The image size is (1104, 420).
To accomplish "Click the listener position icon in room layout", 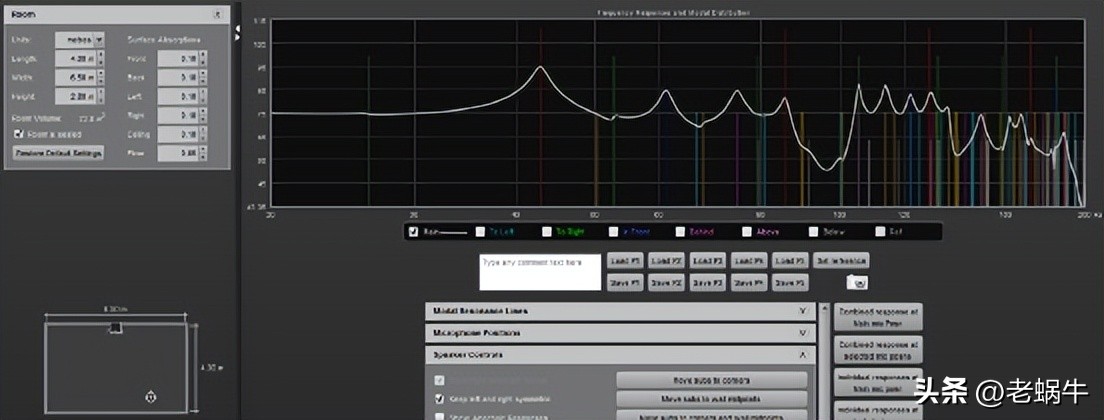I will tap(150, 397).
